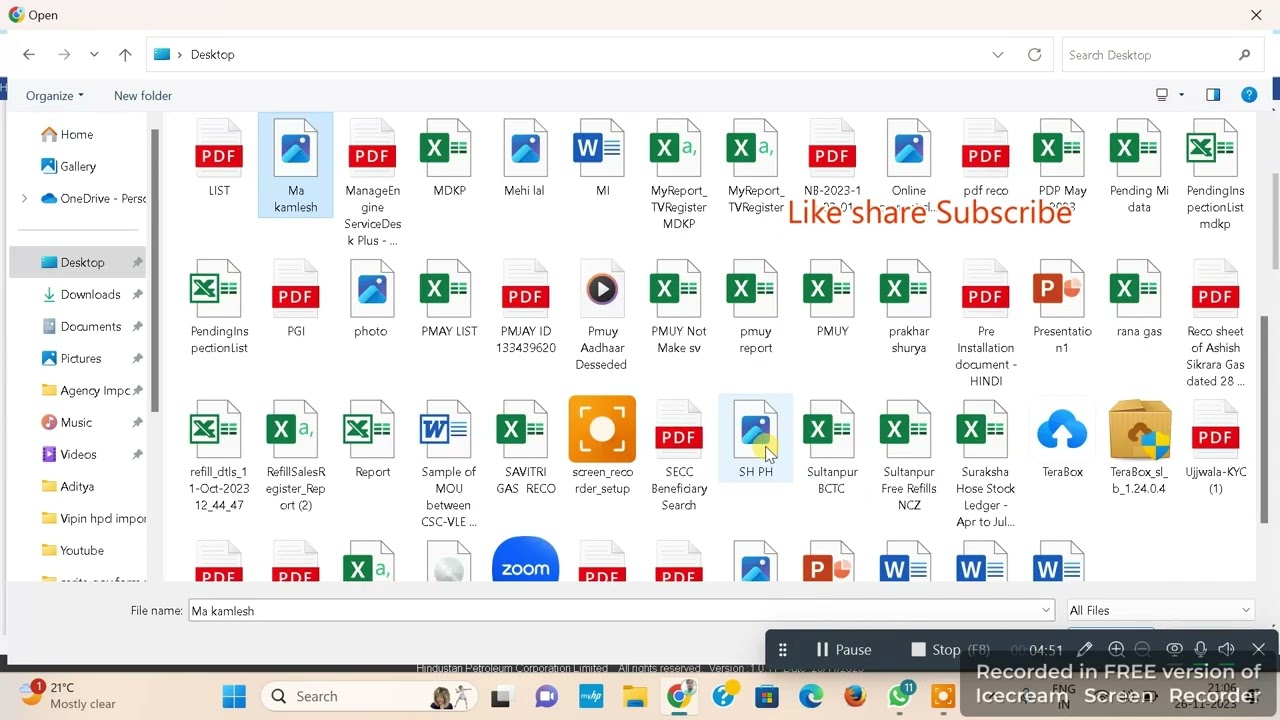Select the SH PH image file
The image size is (1280, 720).
pyautogui.click(x=756, y=438)
